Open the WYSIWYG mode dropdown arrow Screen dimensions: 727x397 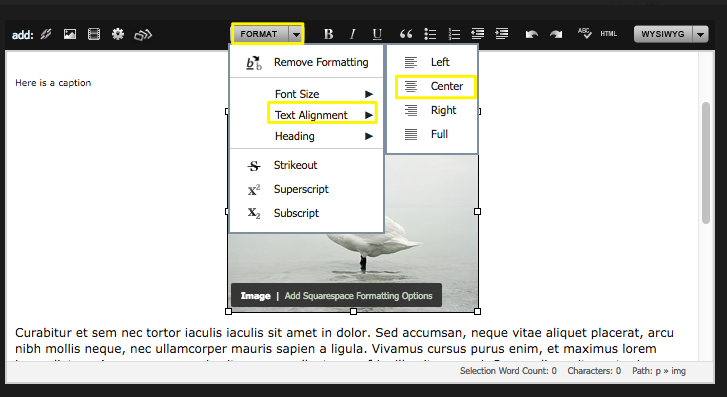[x=700, y=34]
